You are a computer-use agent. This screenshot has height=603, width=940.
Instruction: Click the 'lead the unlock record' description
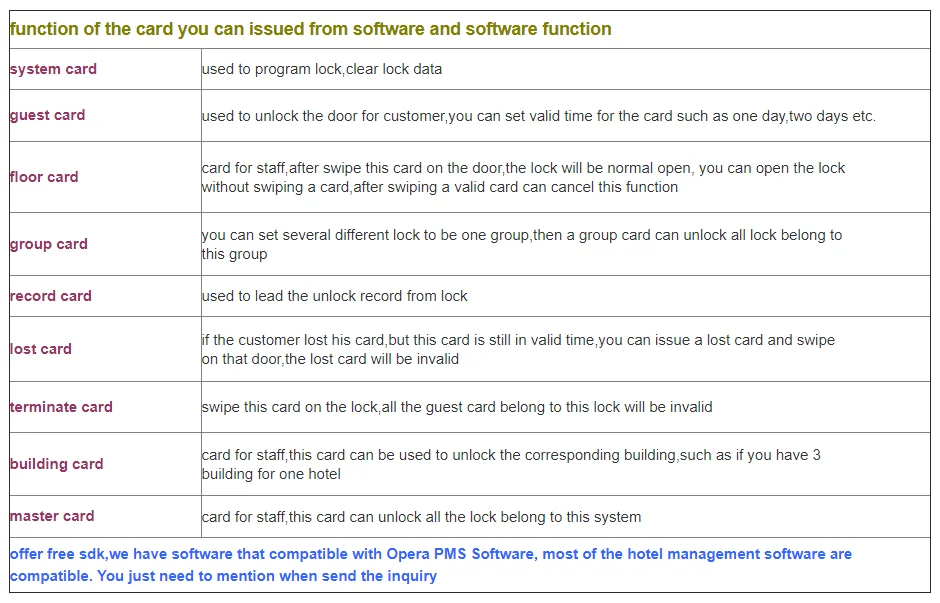334,296
